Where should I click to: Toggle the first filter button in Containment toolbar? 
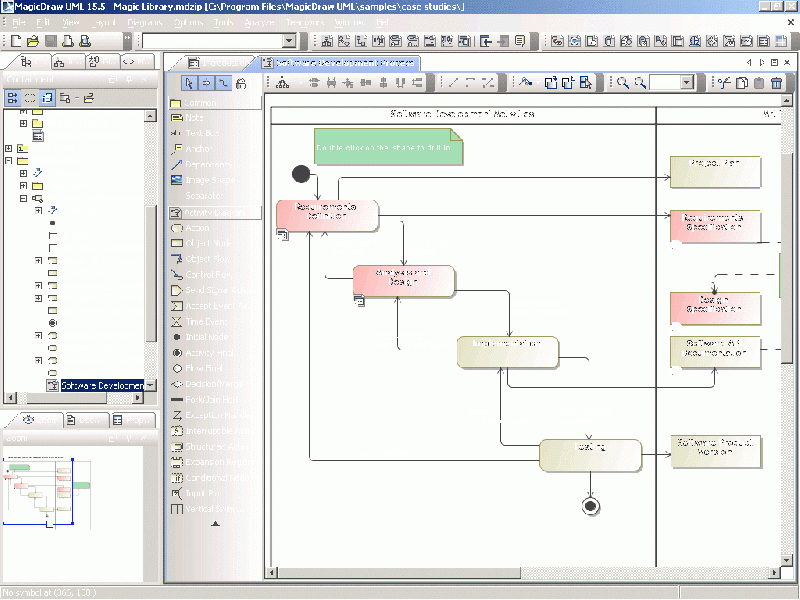[x=11, y=97]
